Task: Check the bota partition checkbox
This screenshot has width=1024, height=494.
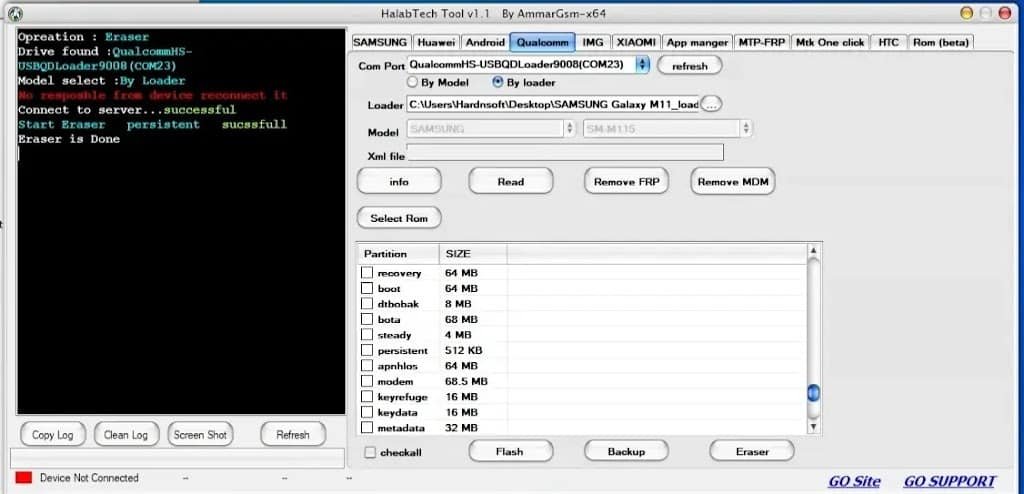Action: [x=367, y=320]
